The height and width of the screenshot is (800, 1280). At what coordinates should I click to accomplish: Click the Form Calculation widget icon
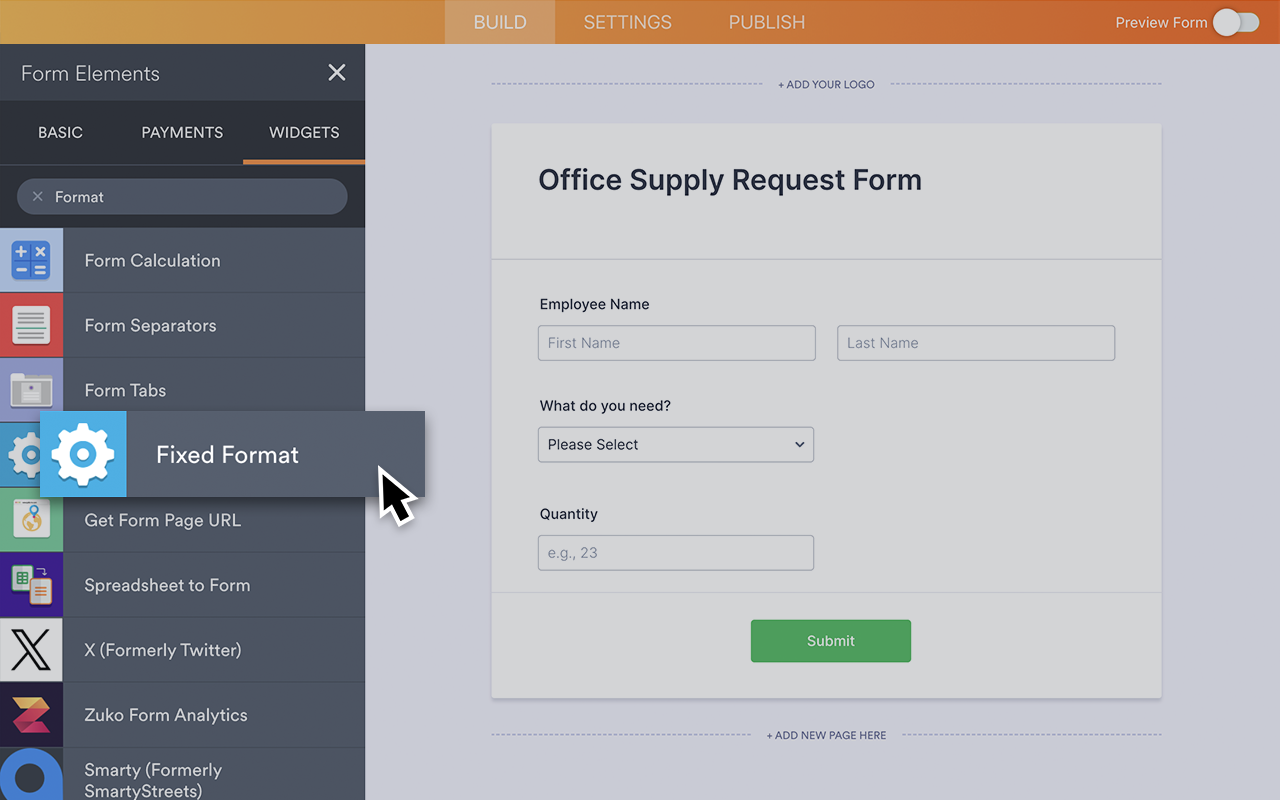(x=31, y=260)
